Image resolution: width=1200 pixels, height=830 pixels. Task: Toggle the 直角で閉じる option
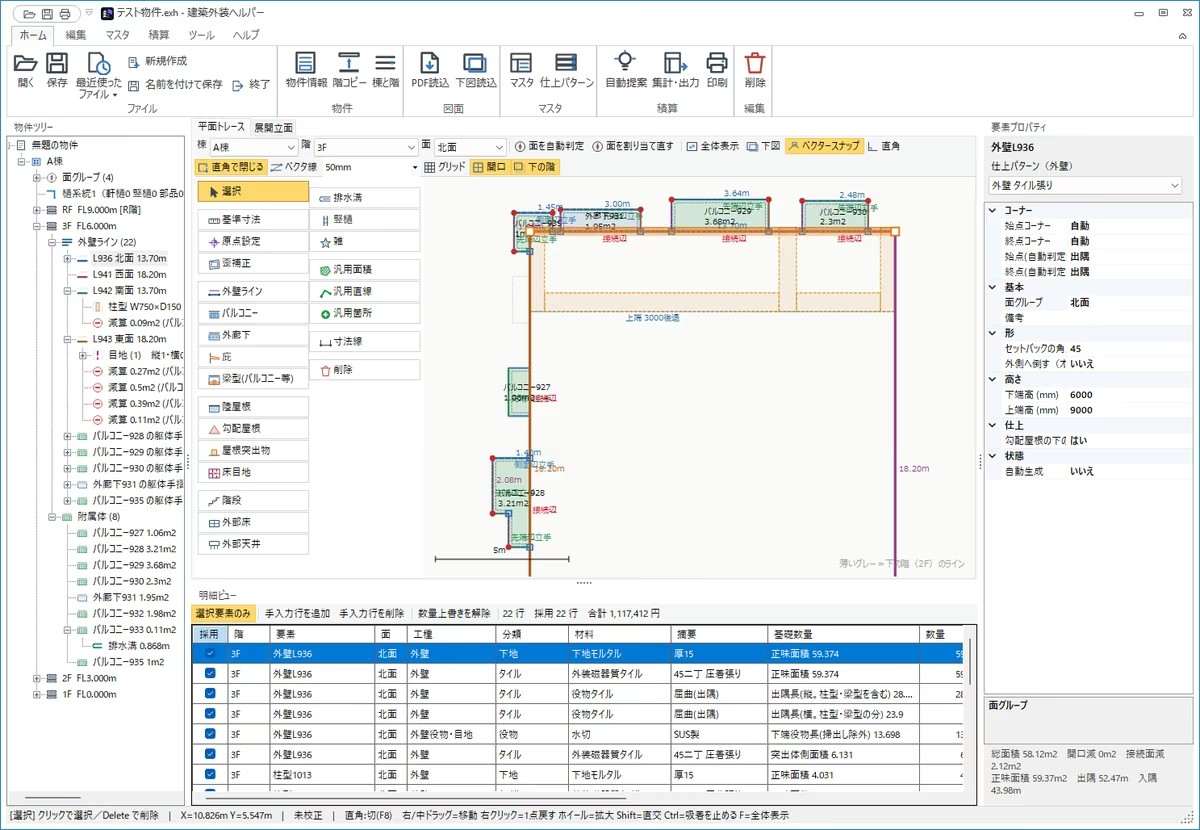pyautogui.click(x=230, y=167)
